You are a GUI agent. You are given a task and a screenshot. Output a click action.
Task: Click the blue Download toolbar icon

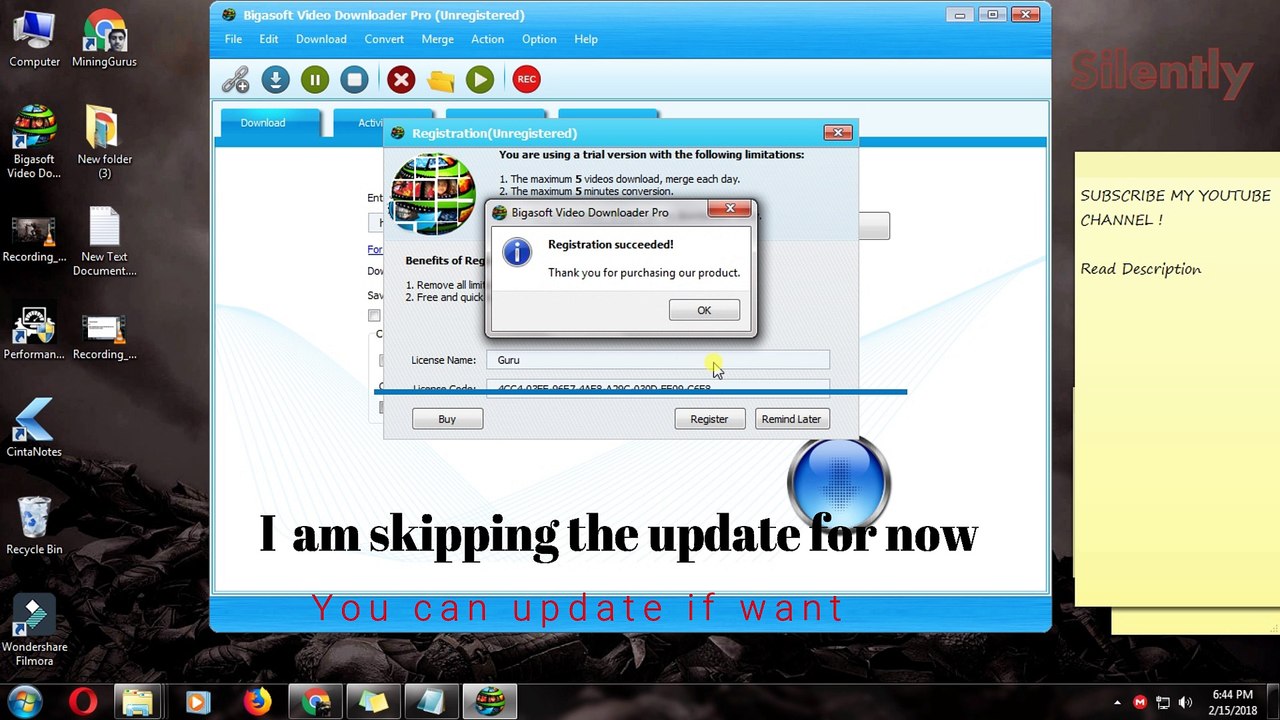tap(275, 79)
